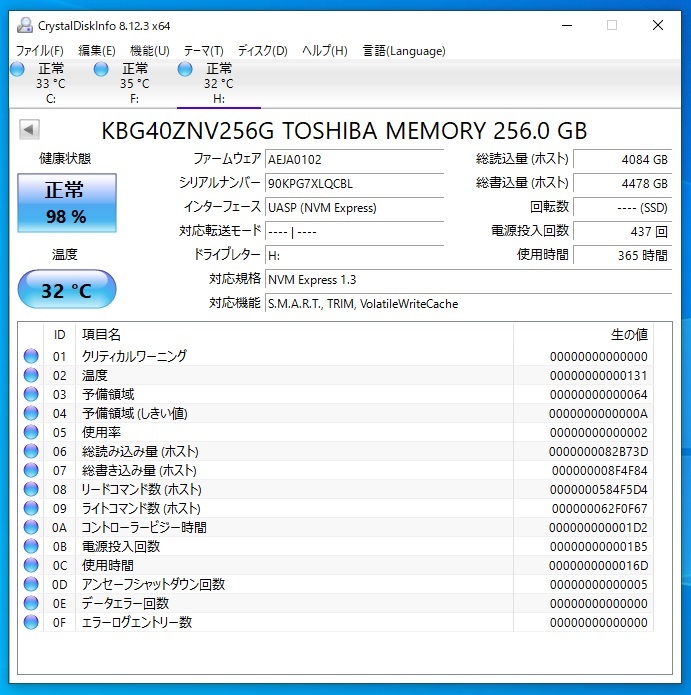The width and height of the screenshot is (691, 695).
Task: Click status orb for row 09 ライトコマンド数
Action: (31, 508)
